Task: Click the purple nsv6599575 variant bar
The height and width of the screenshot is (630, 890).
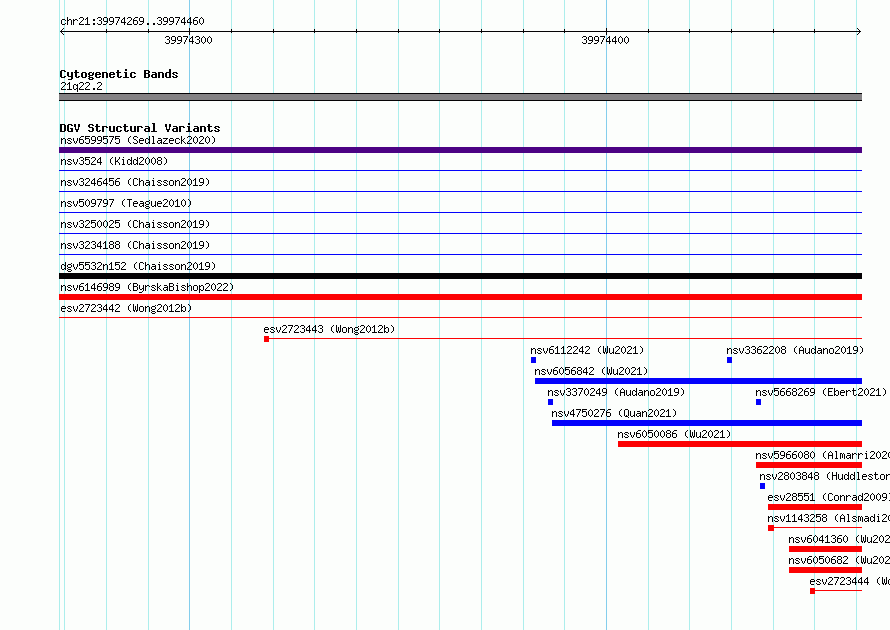Action: [460, 150]
